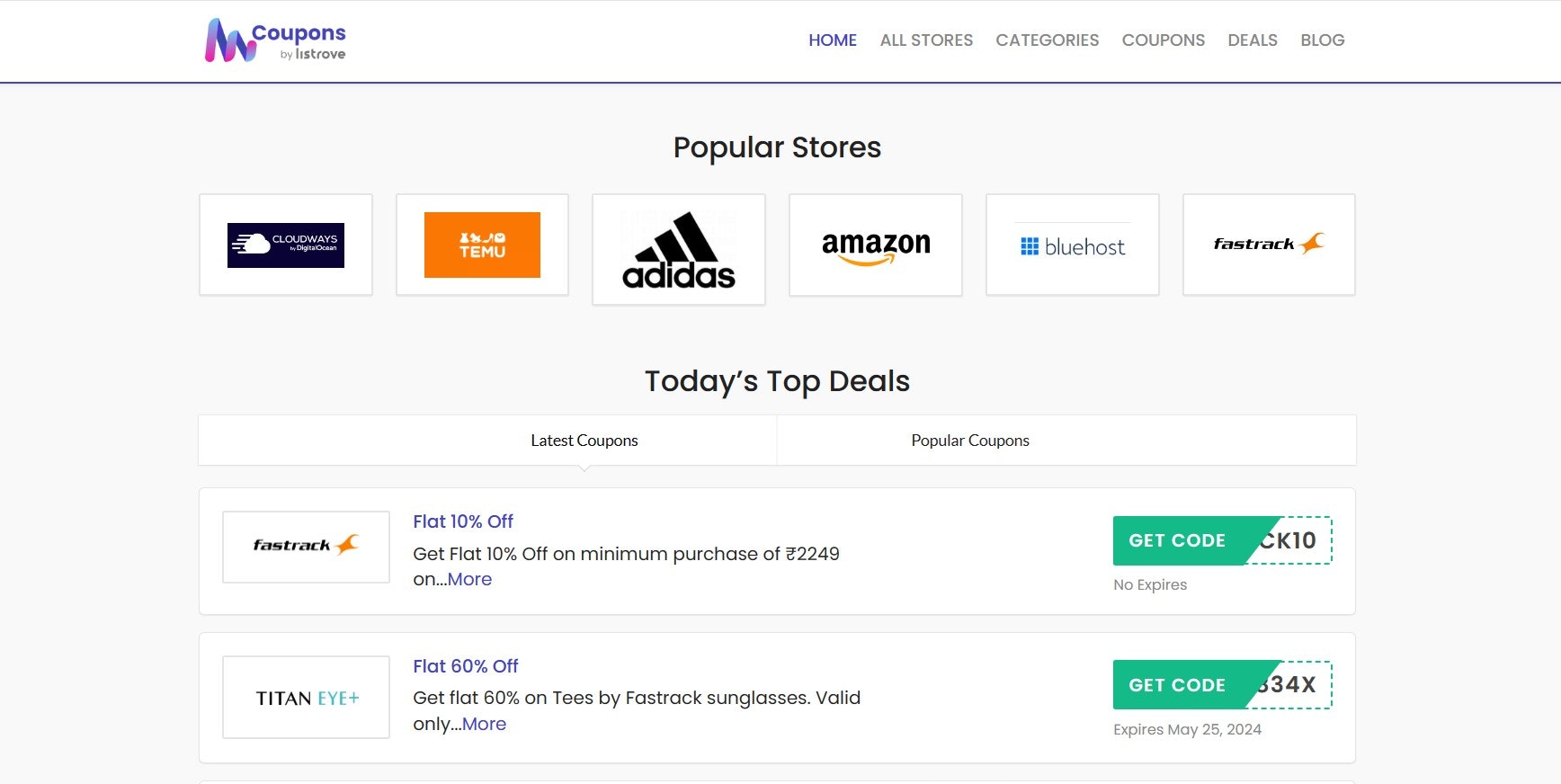Open the Fastrack tile in Popular Stores
This screenshot has height=784, width=1561.
[1269, 245]
